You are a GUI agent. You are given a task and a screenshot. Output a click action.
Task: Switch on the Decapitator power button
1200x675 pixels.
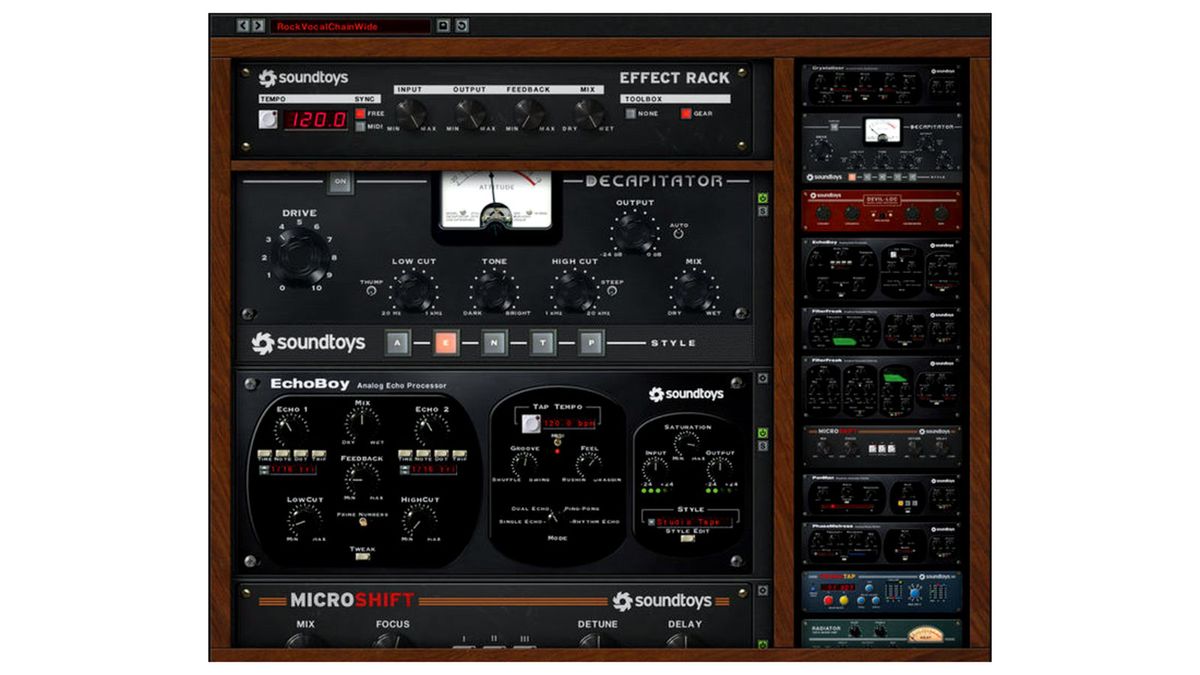[x=339, y=185]
